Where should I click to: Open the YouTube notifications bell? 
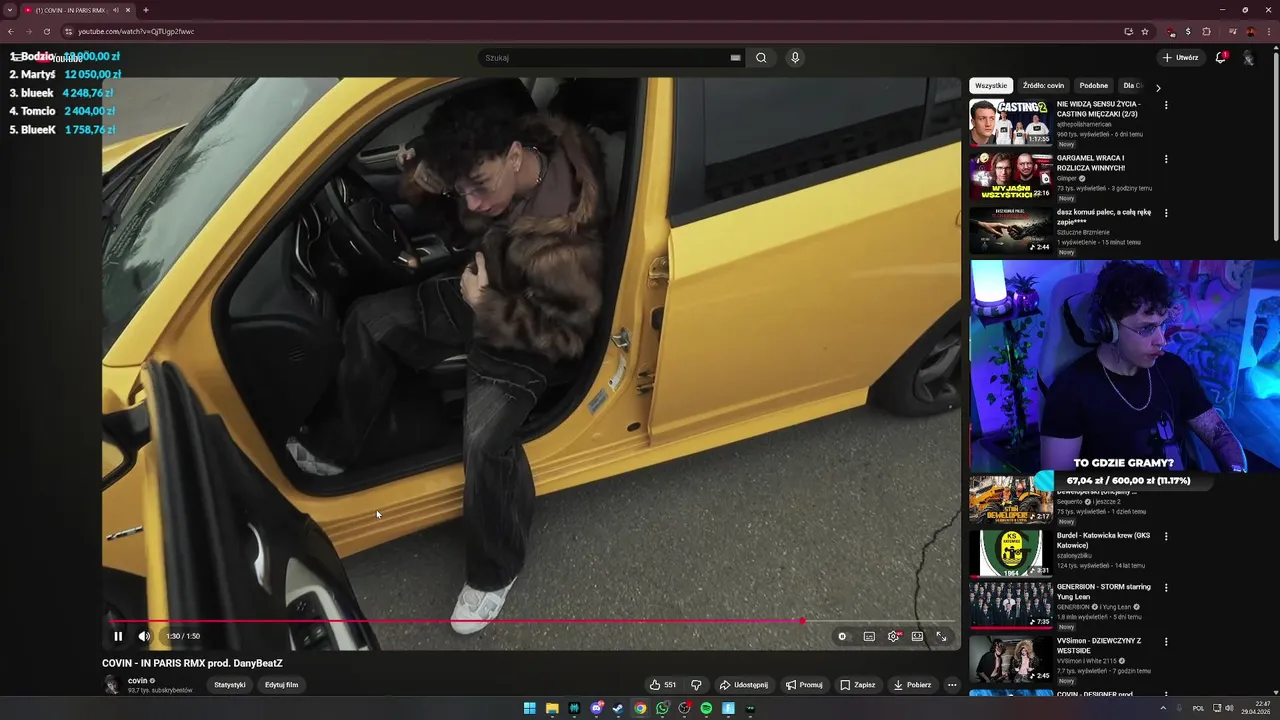coord(1220,58)
